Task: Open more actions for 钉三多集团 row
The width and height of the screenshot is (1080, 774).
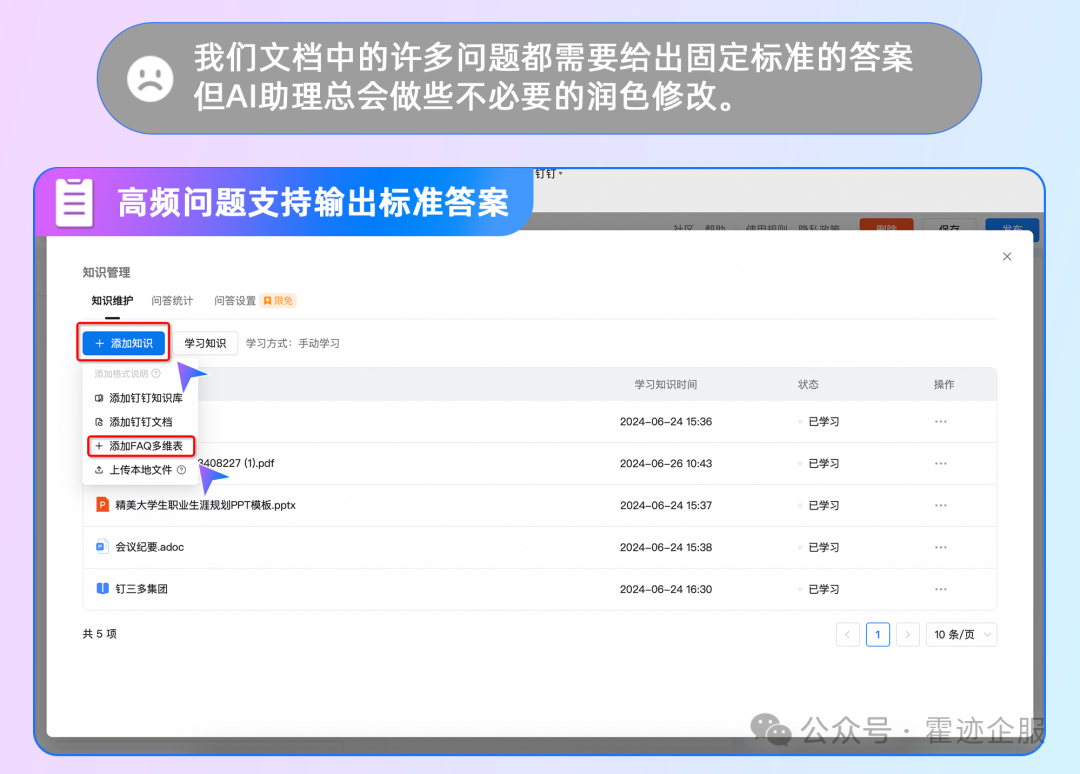Action: click(940, 589)
